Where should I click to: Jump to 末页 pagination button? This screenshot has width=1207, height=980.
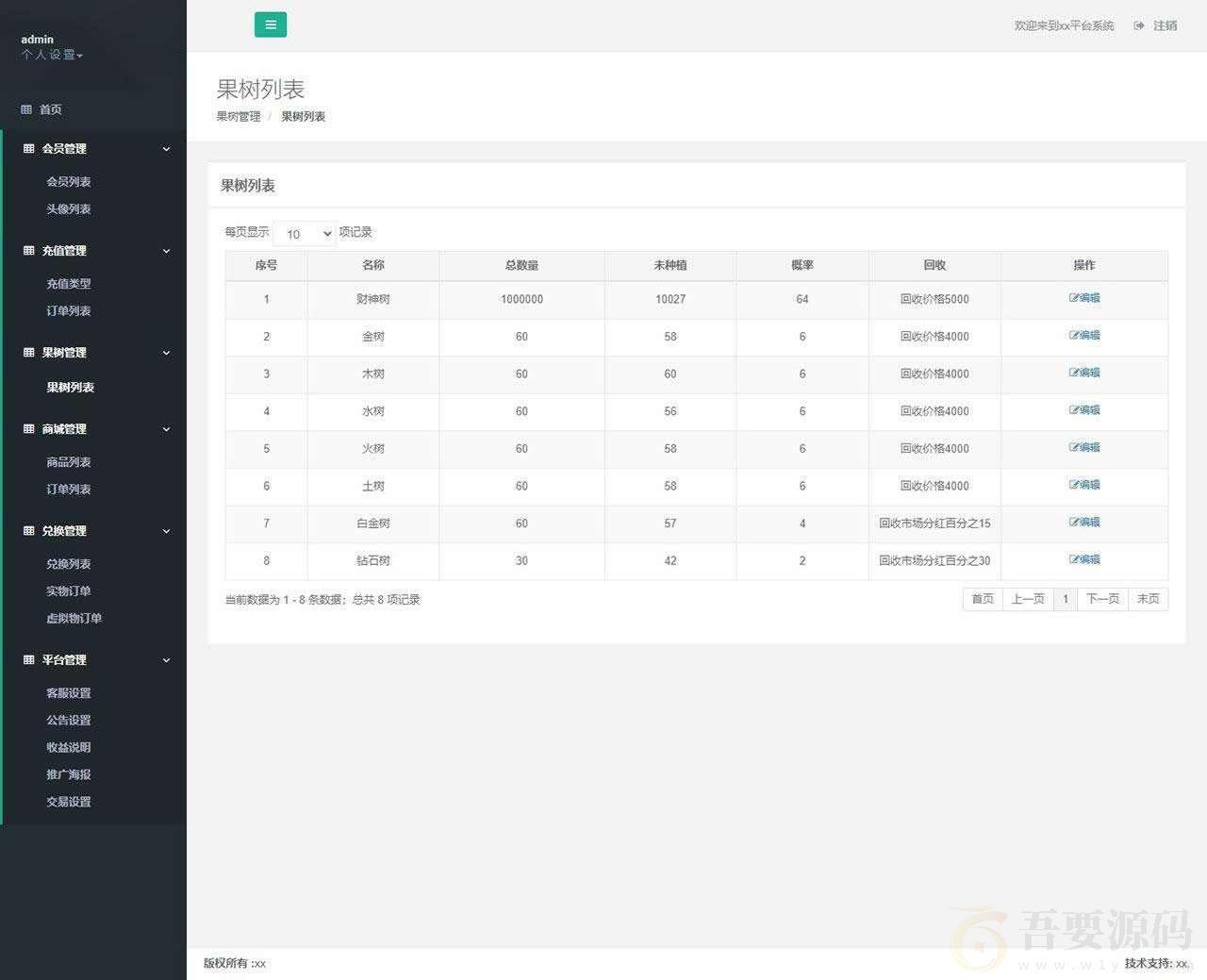[1148, 599]
